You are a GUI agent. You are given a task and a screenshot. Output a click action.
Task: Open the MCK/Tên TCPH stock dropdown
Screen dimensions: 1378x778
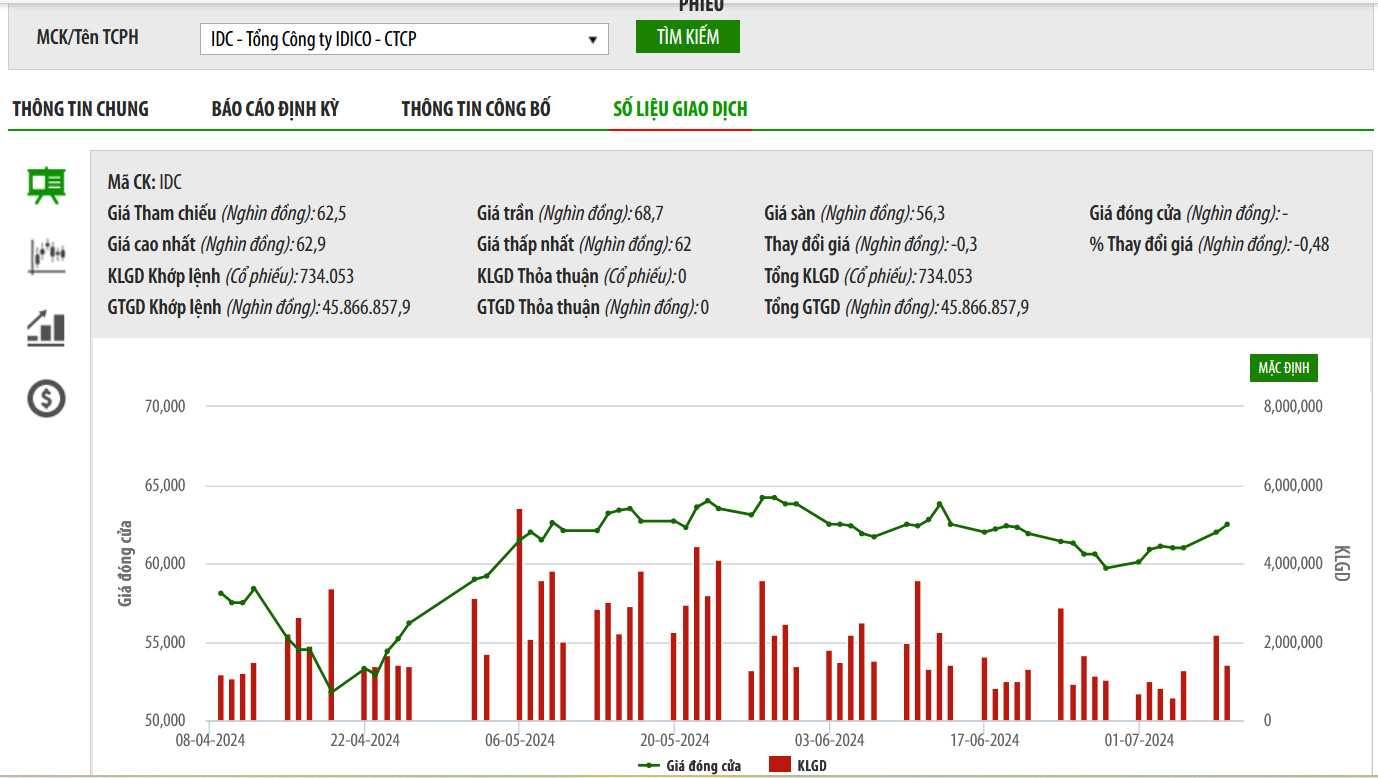[403, 39]
